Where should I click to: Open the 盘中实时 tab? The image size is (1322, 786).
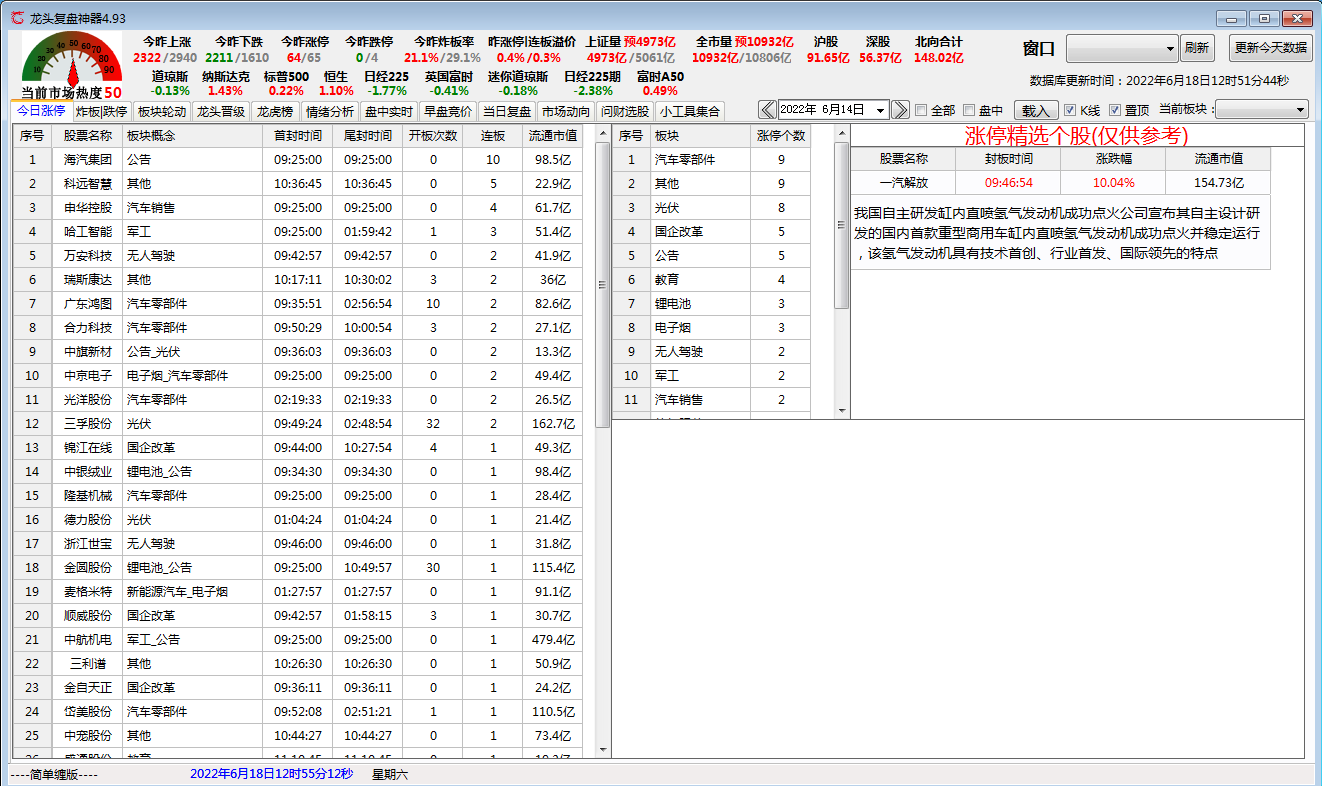[x=389, y=111]
